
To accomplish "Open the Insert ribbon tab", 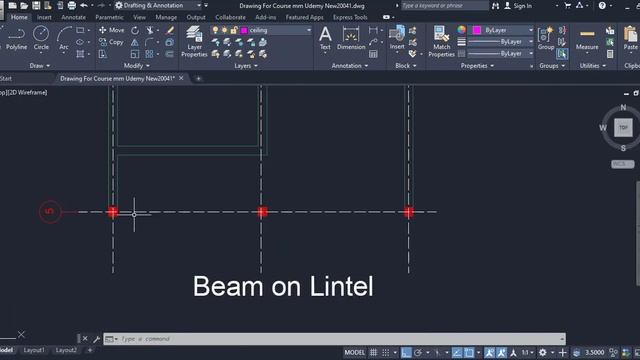I will 44,17.
